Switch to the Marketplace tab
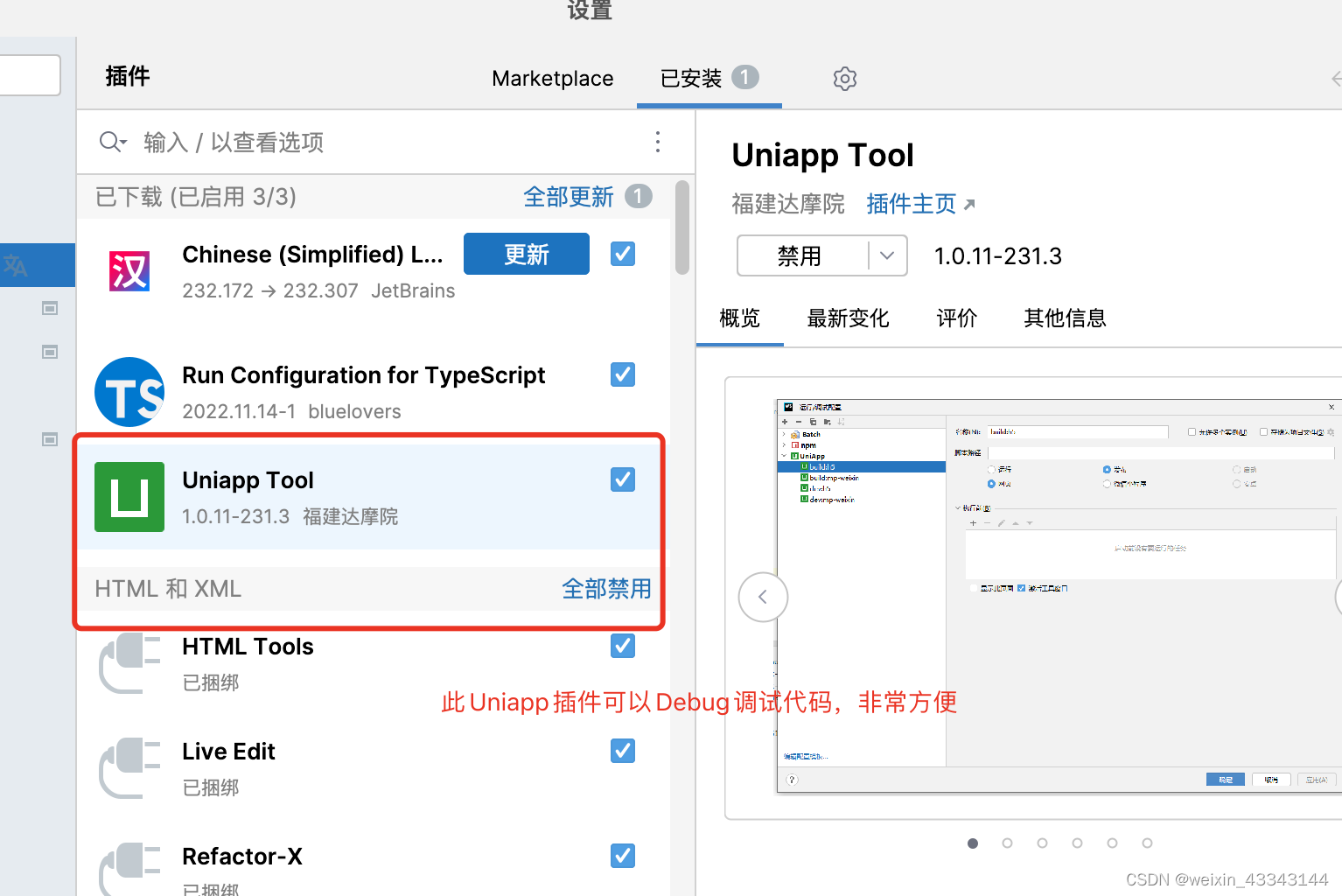The height and width of the screenshot is (896, 1342). [x=553, y=79]
